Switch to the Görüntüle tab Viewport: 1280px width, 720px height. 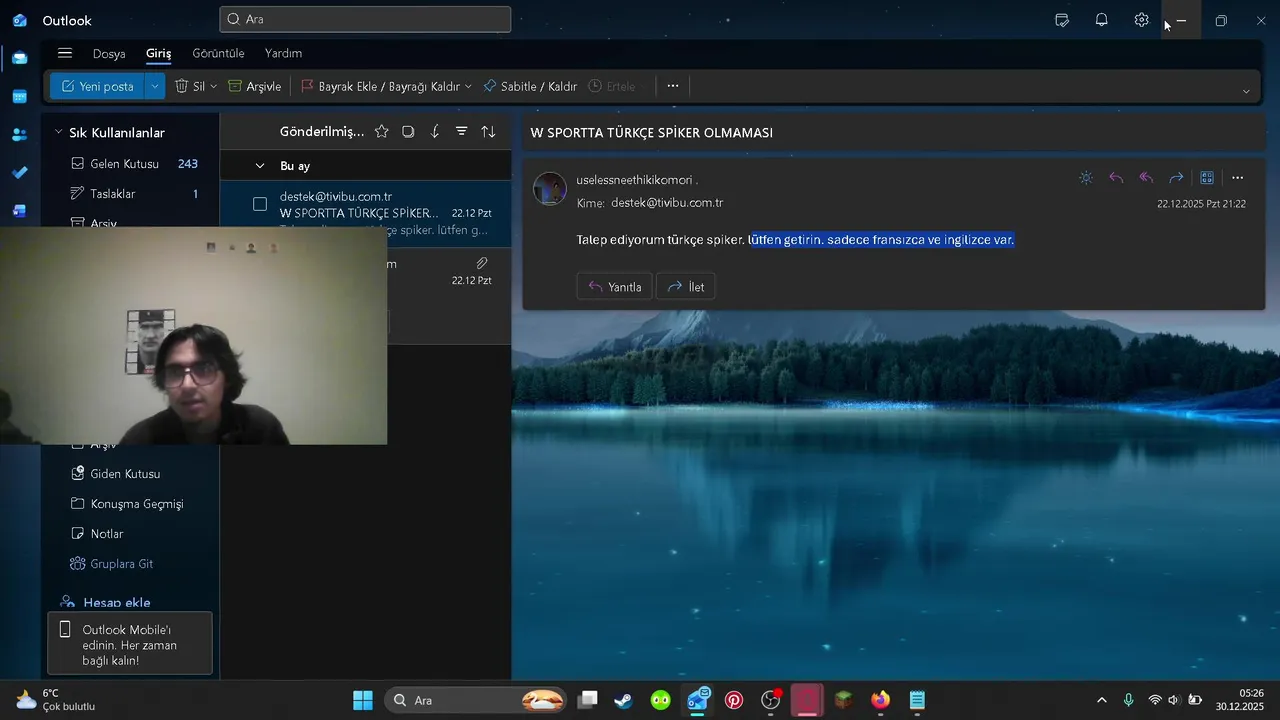[x=218, y=53]
